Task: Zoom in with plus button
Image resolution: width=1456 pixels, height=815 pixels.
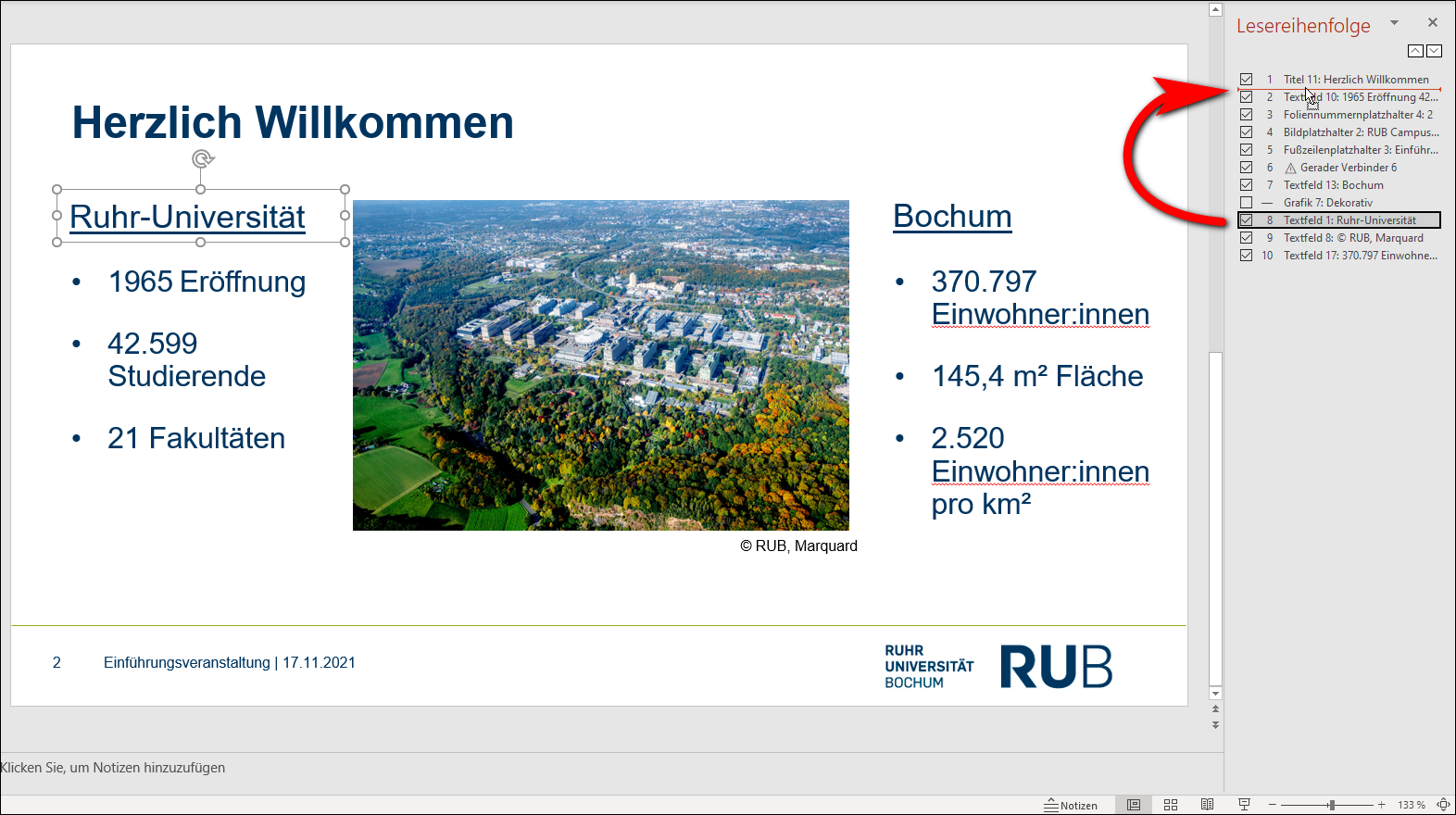Action: (1381, 805)
